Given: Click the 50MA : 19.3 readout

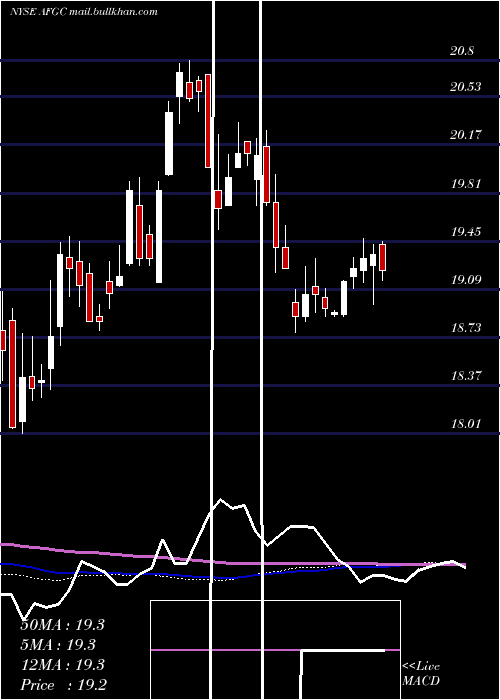Looking at the screenshot, I should pos(62,625).
